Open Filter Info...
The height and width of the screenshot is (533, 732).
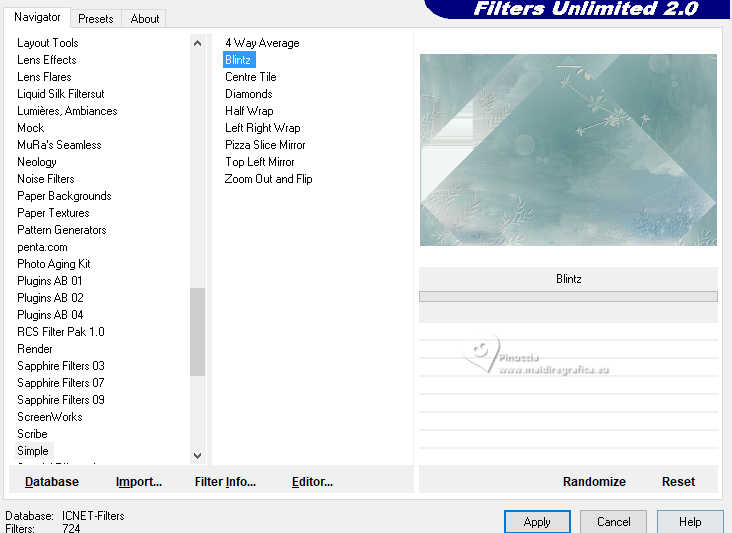[x=225, y=482]
